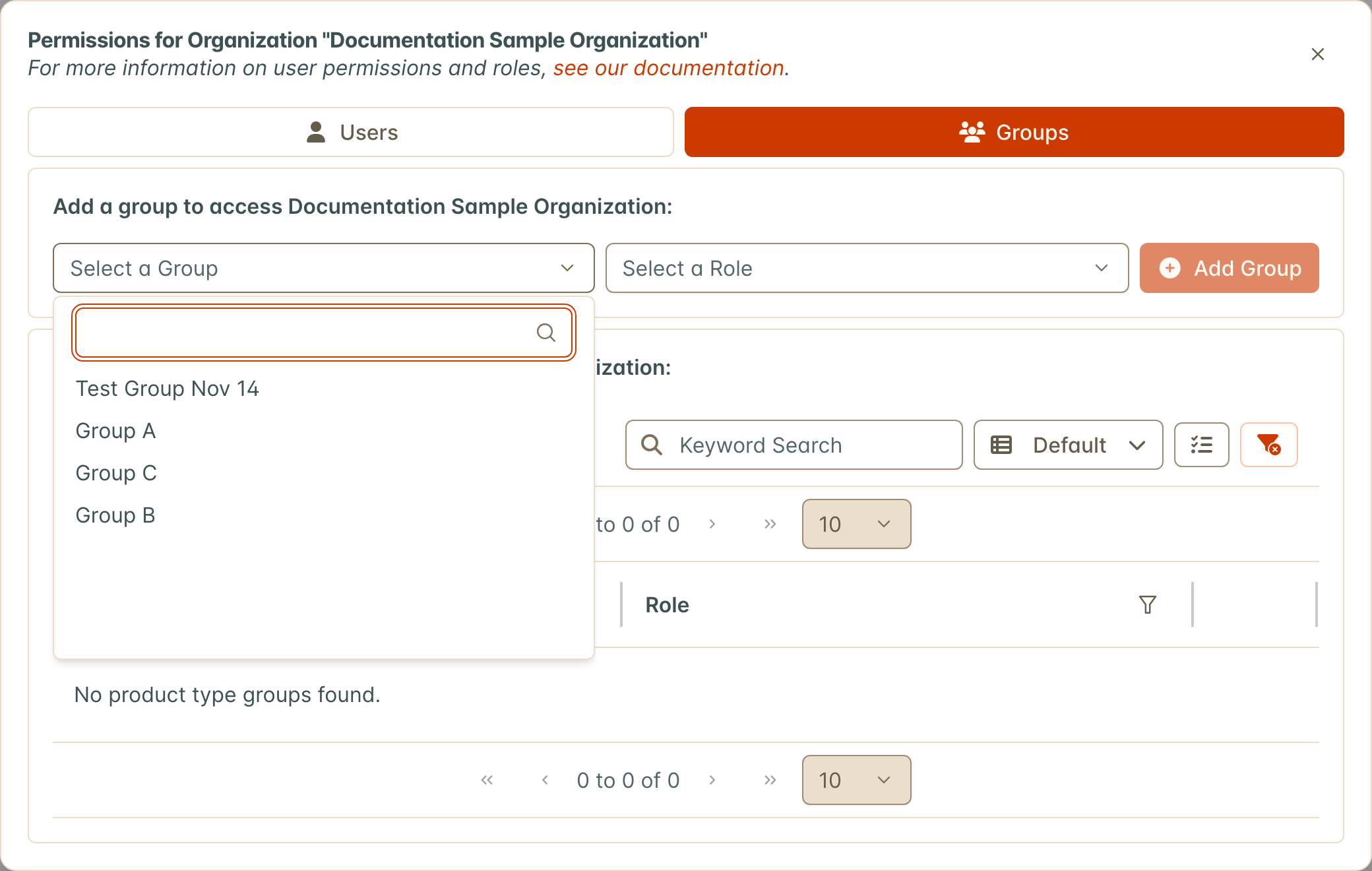Choose Group B from the list
This screenshot has width=1372, height=871.
coord(323,515)
